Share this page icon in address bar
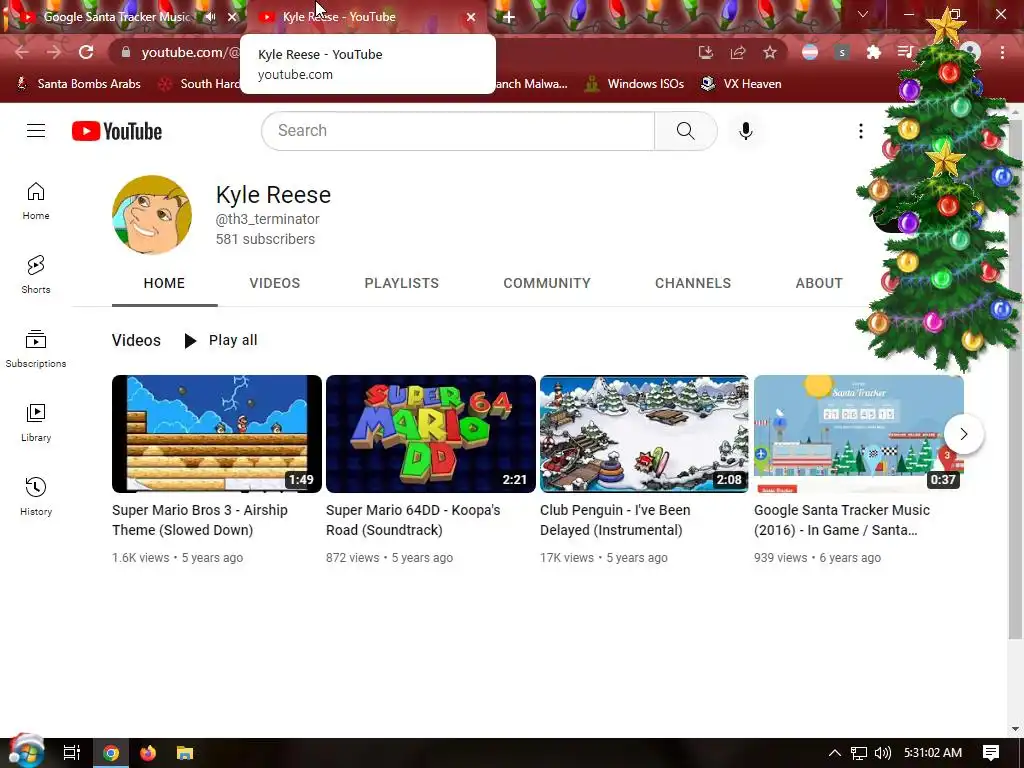This screenshot has width=1024, height=768. click(738, 52)
